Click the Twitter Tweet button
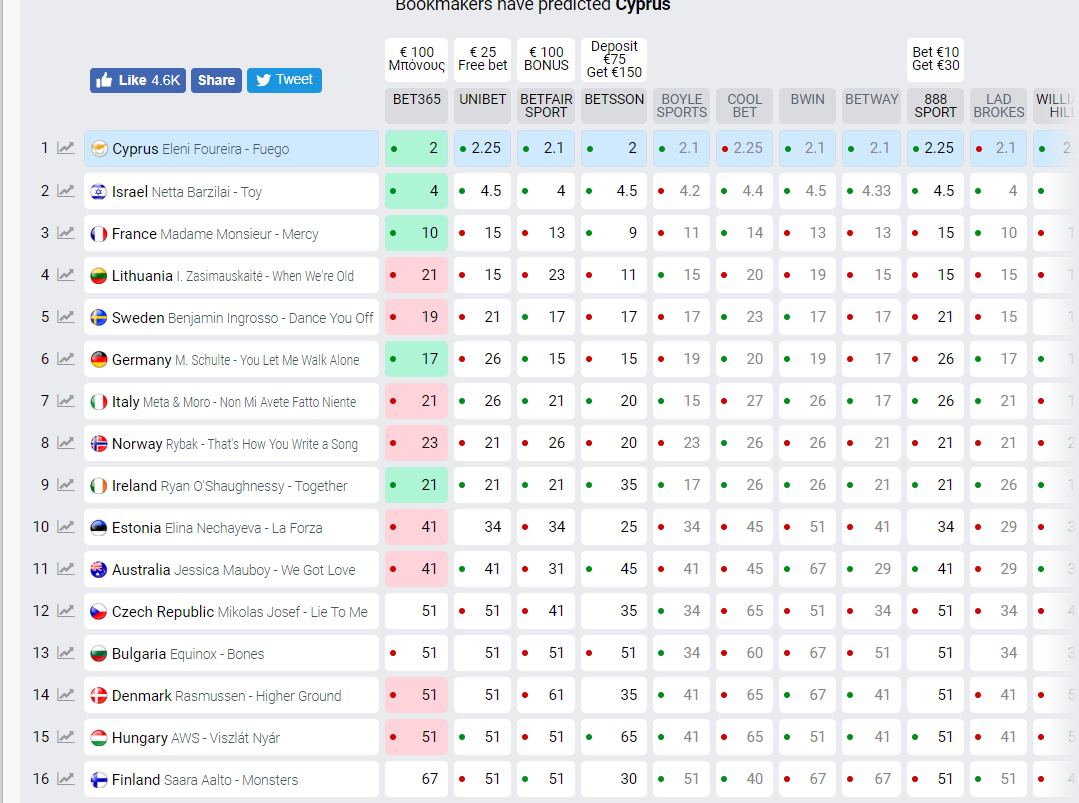 [284, 80]
